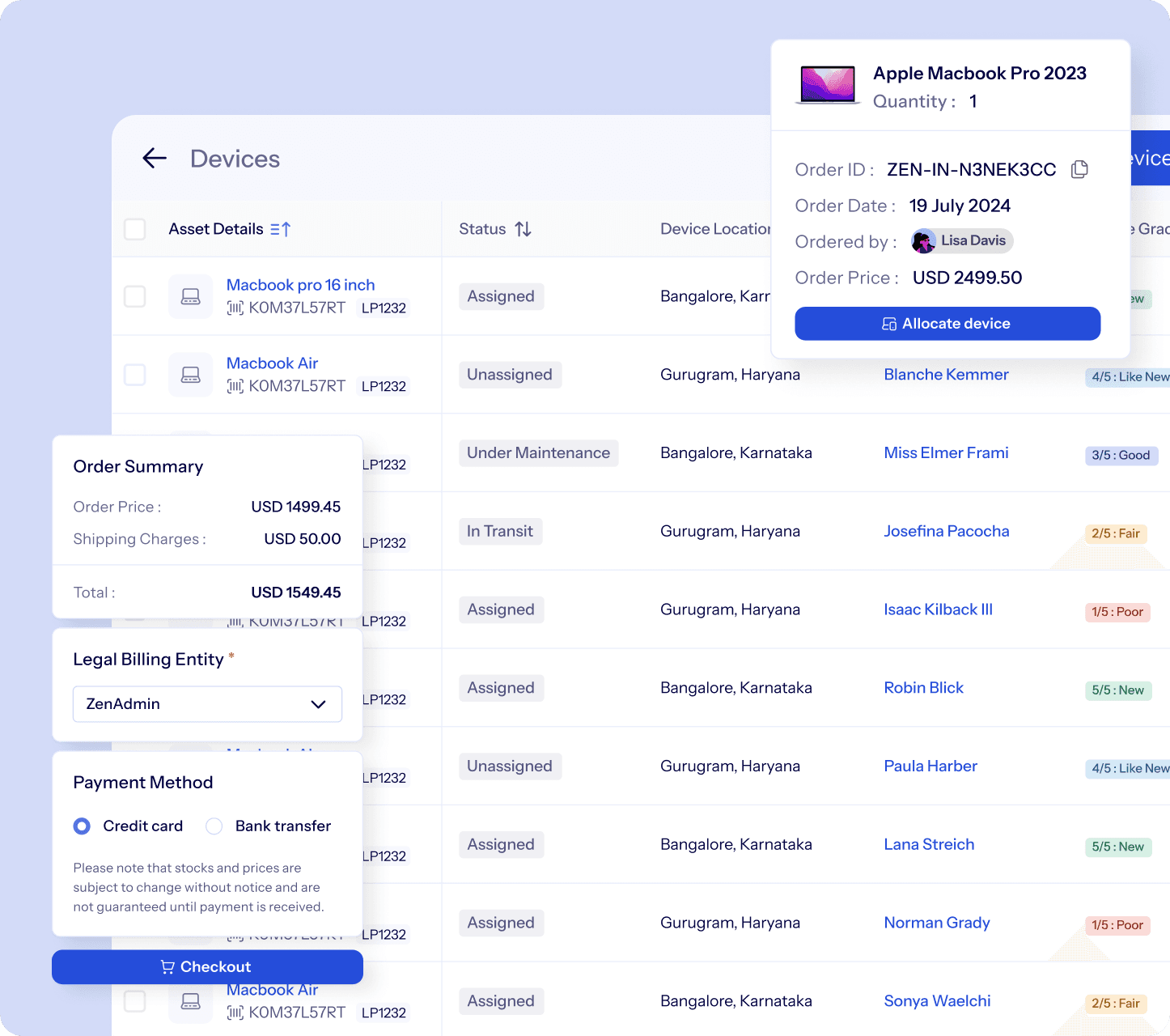Check the checkbox for the Macbook Air row
1170x1036 pixels.
[134, 374]
